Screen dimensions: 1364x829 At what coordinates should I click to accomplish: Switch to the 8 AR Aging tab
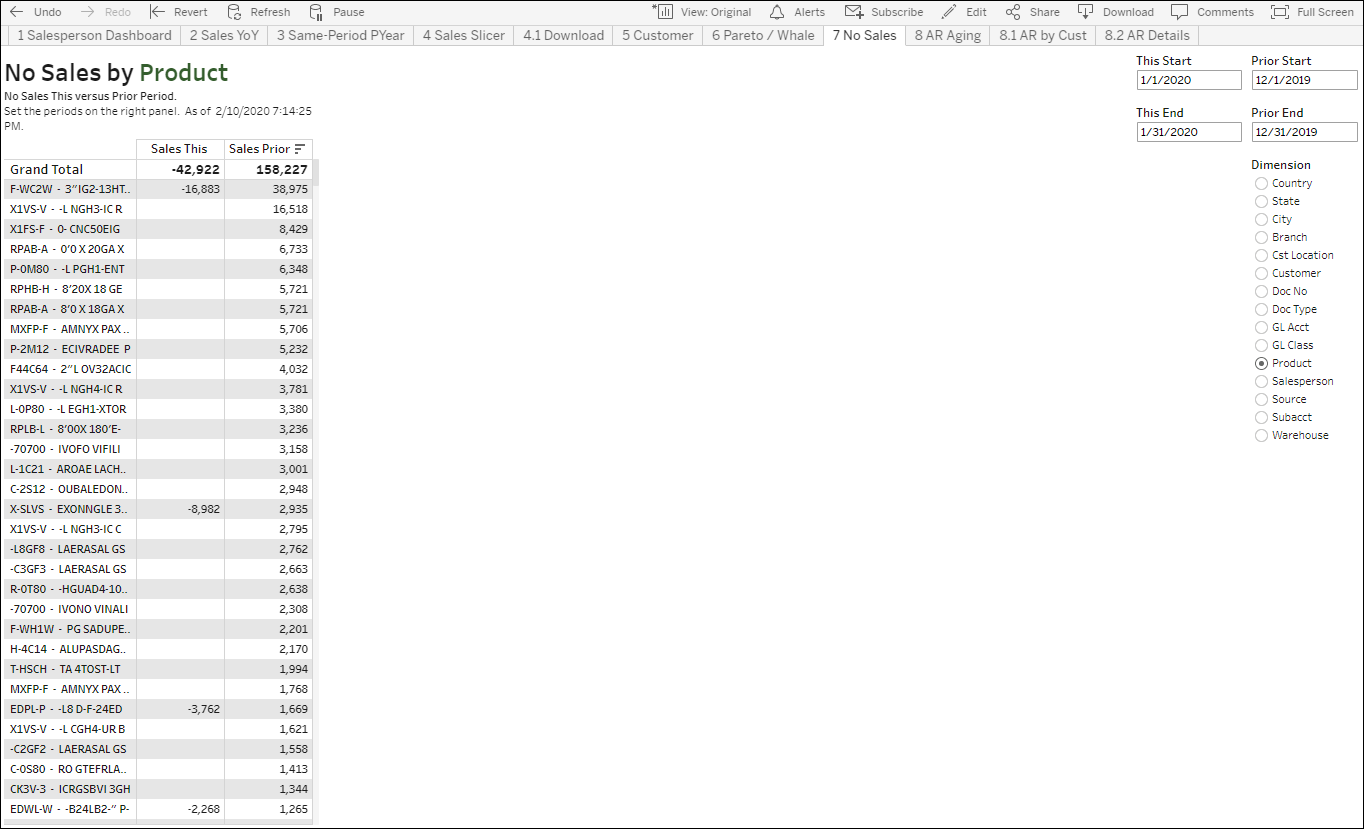tap(947, 35)
